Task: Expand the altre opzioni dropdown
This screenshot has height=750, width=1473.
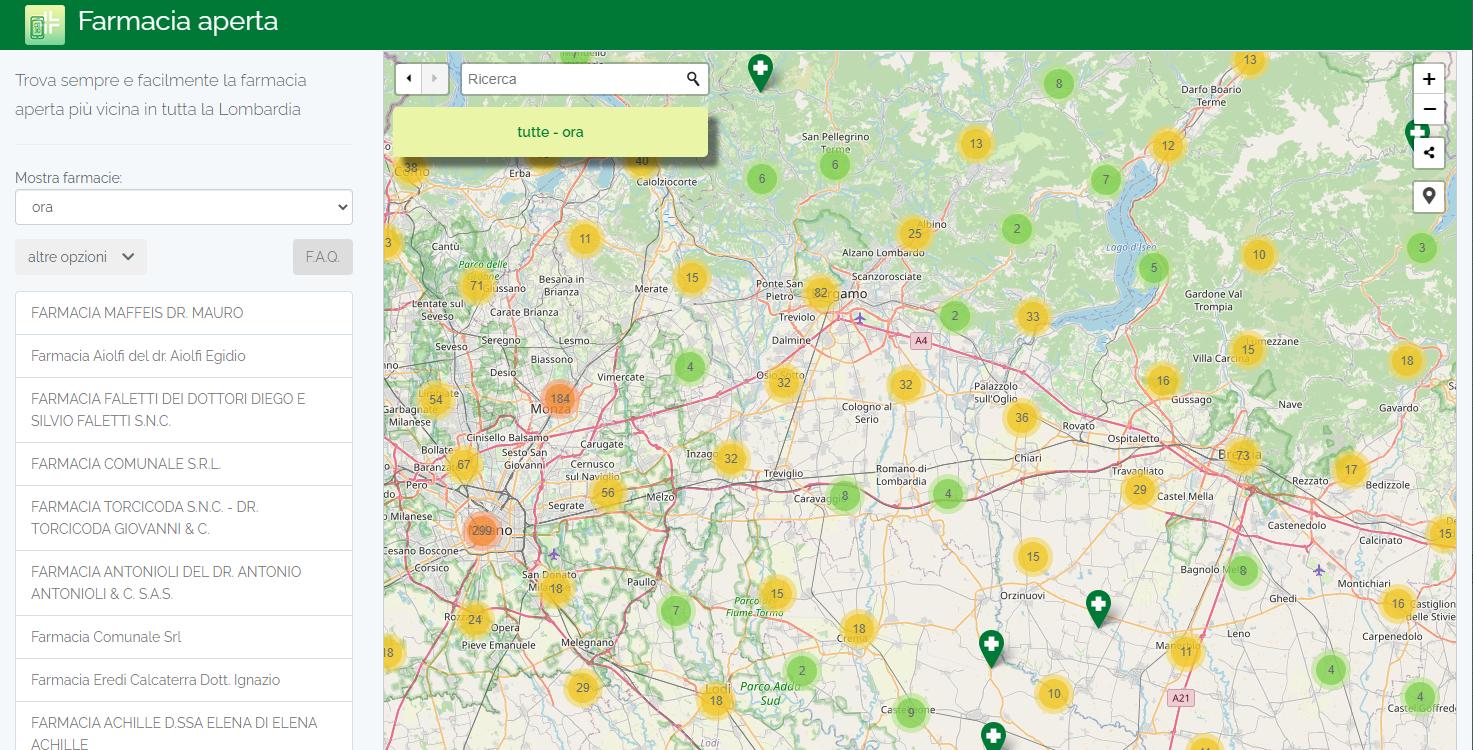Action: coord(81,257)
